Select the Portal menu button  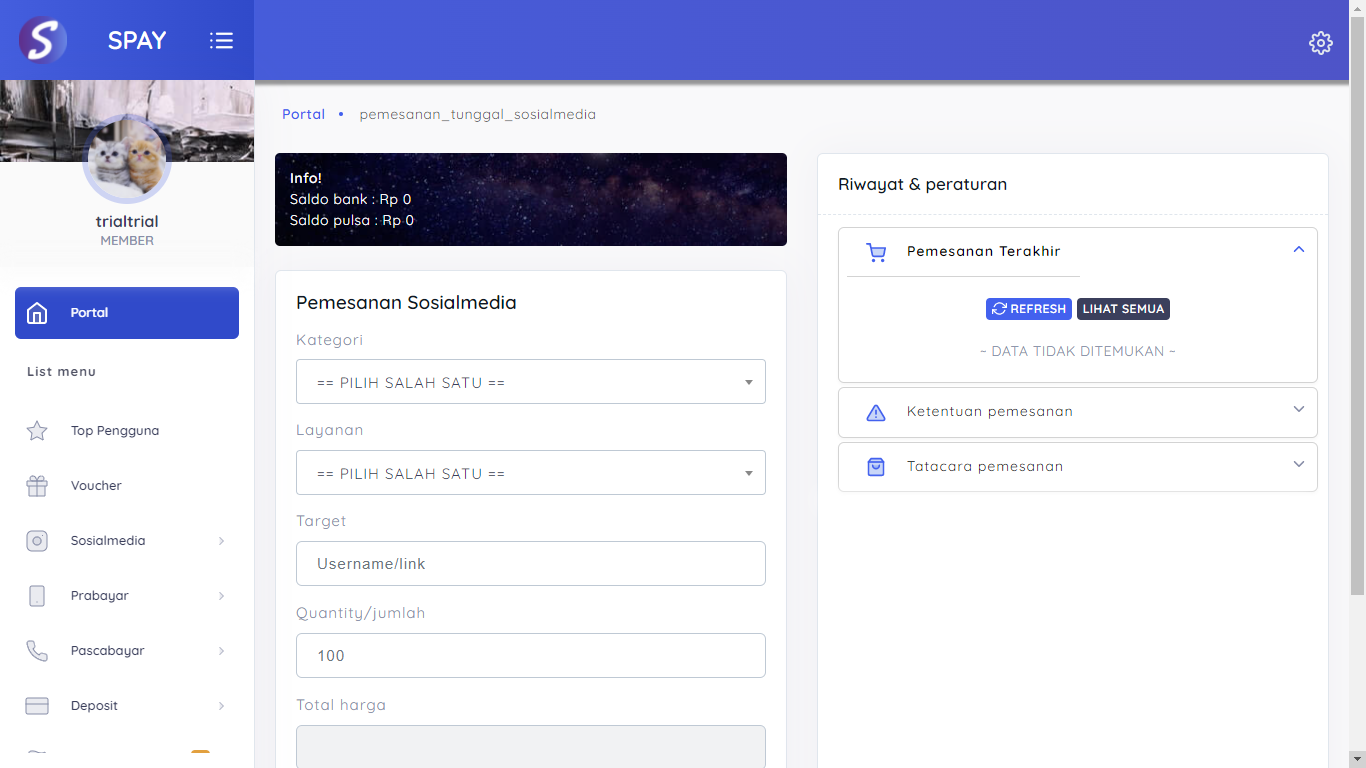click(127, 313)
